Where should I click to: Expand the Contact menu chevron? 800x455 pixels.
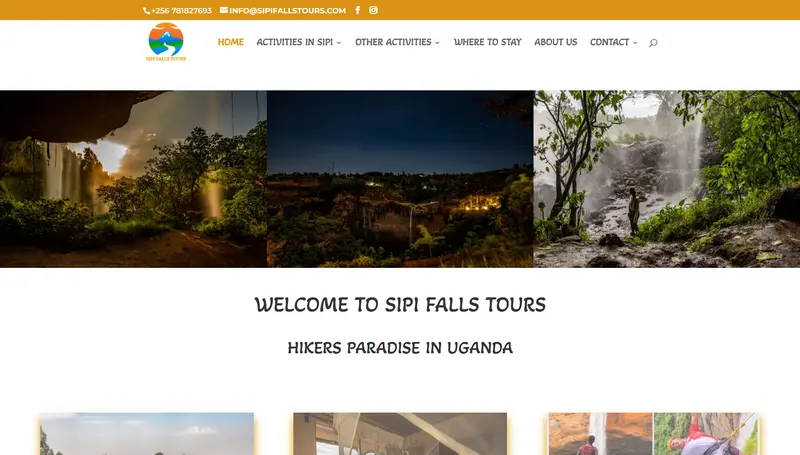635,43
